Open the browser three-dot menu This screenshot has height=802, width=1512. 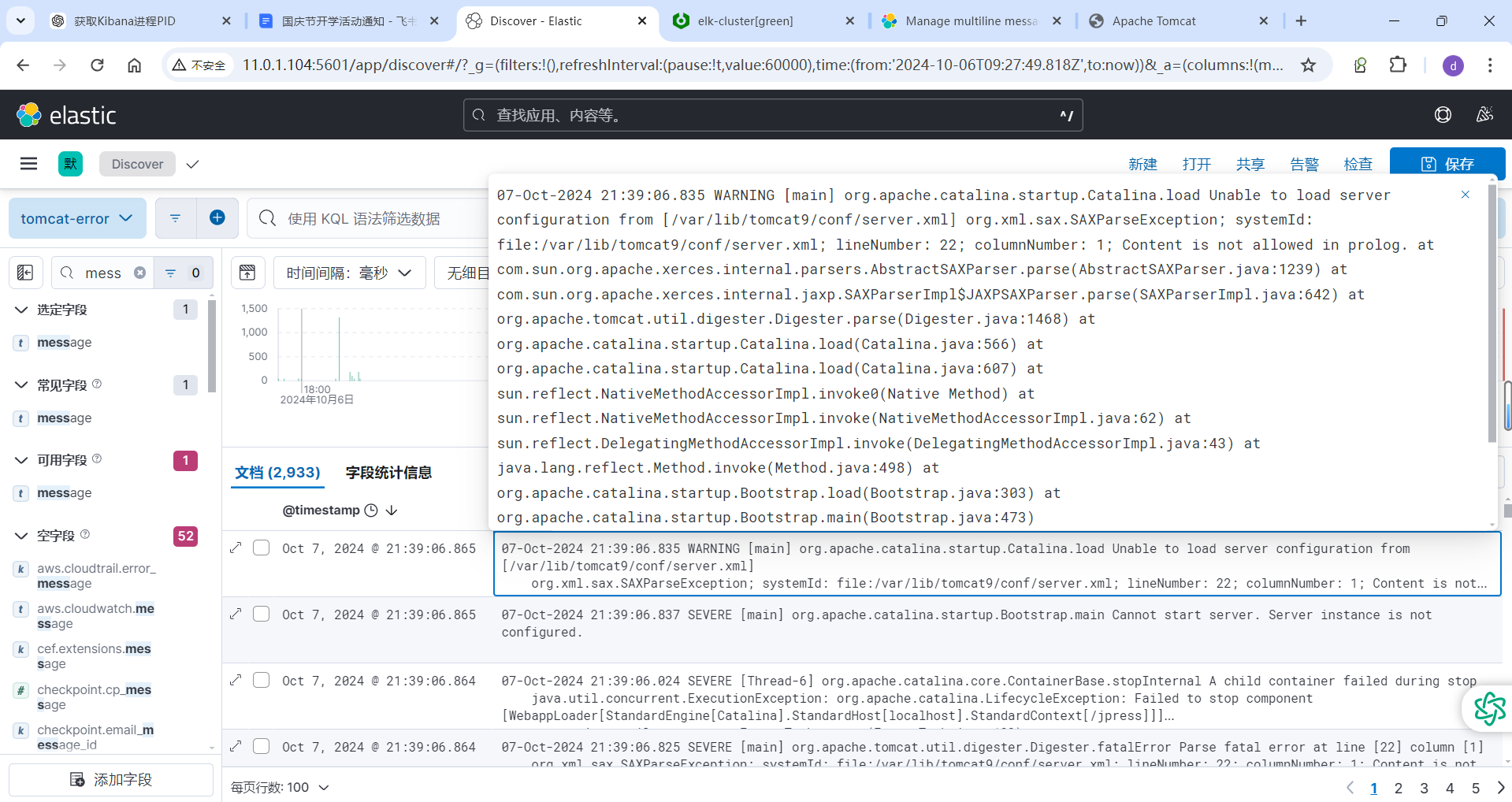coord(1489,65)
